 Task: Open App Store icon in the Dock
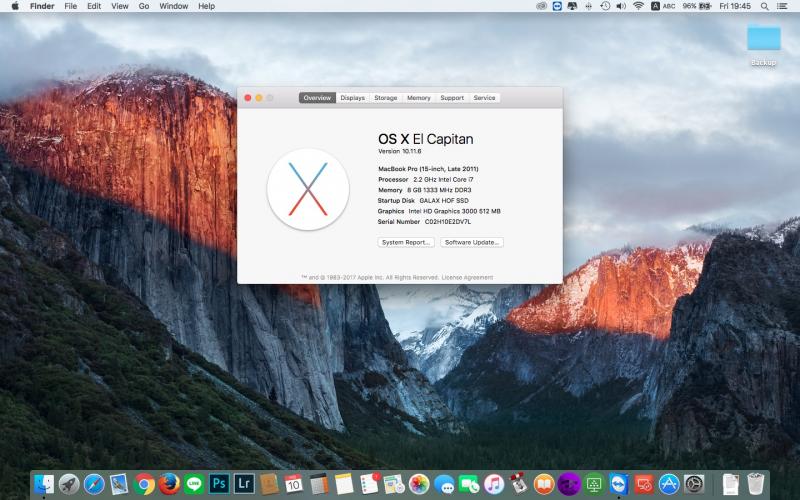pos(669,484)
